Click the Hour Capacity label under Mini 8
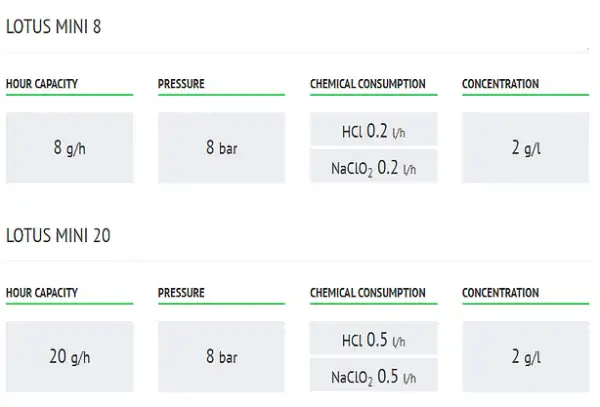This screenshot has width=600, height=407. pos(42,84)
